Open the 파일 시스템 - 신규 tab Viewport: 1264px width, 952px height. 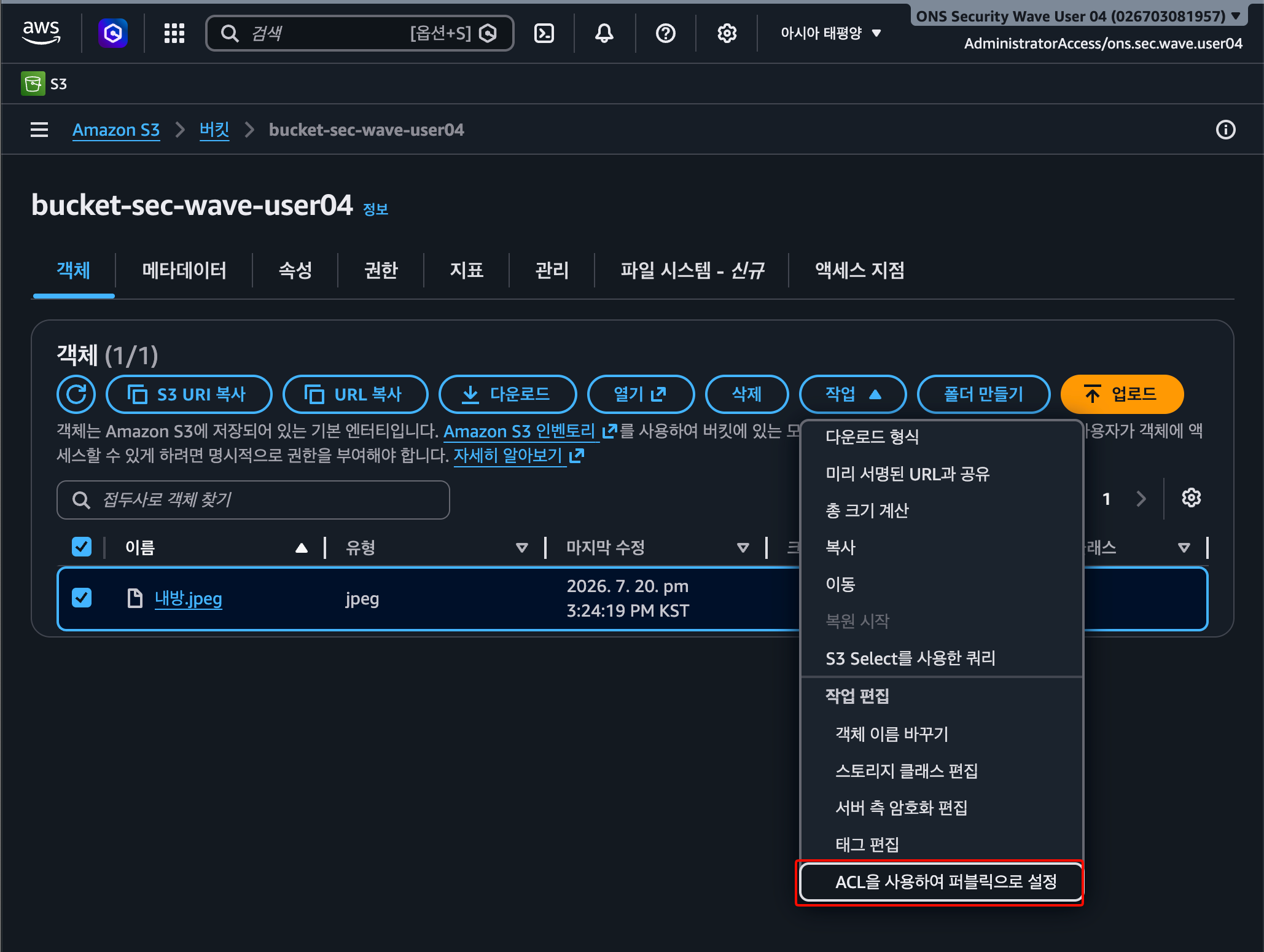(692, 270)
